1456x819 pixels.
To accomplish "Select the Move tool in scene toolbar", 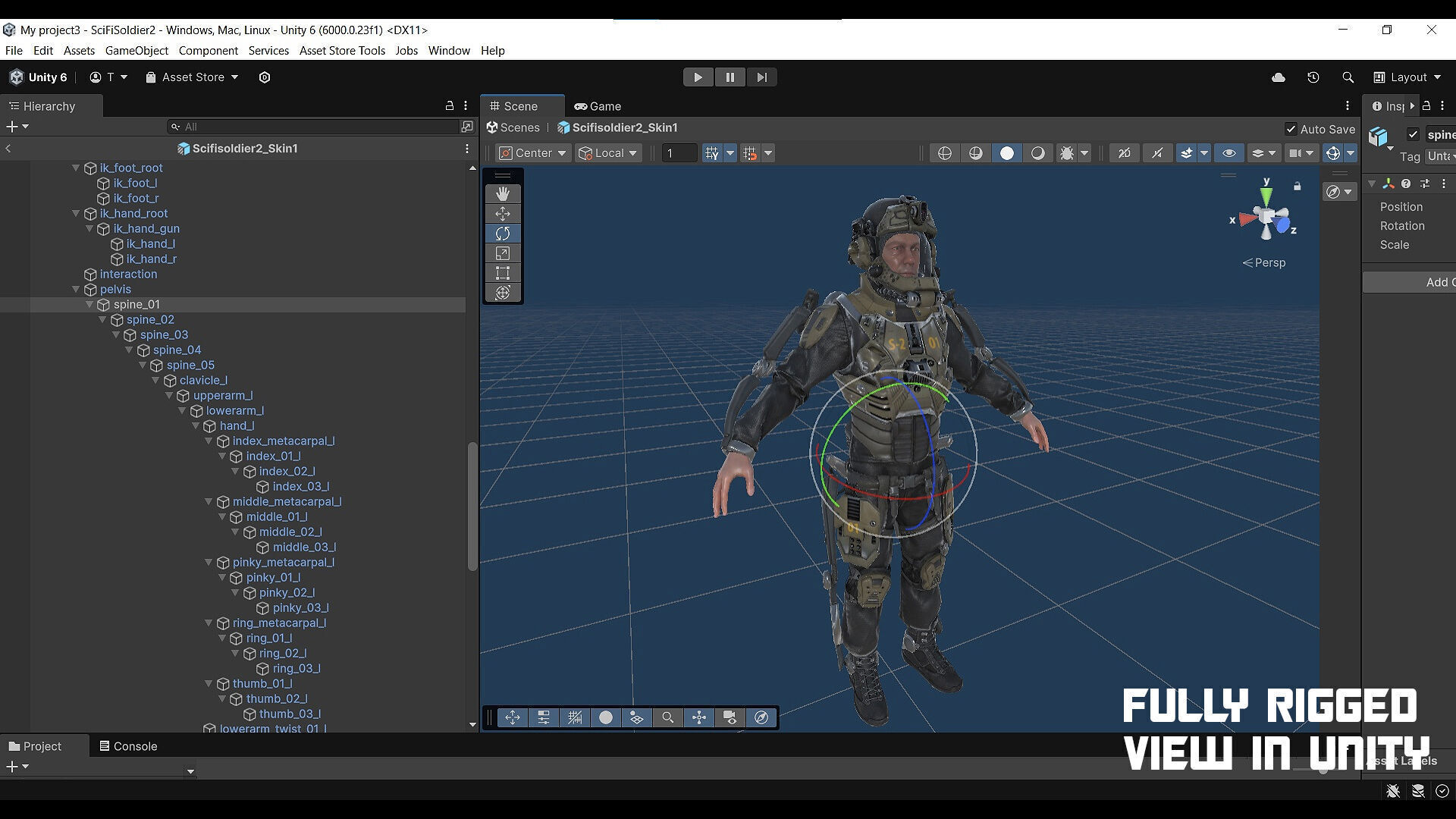I will coord(502,214).
